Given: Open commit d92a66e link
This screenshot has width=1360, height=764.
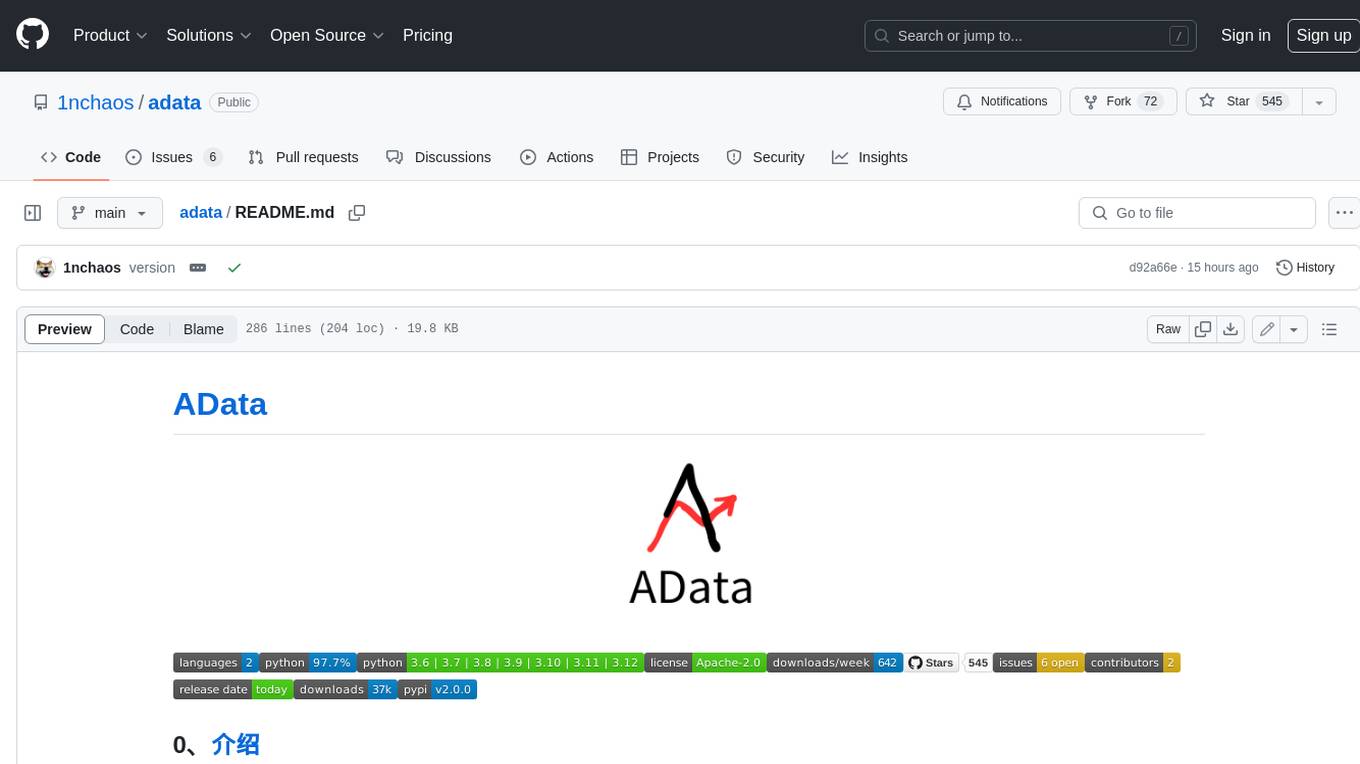Looking at the screenshot, I should [1153, 268].
